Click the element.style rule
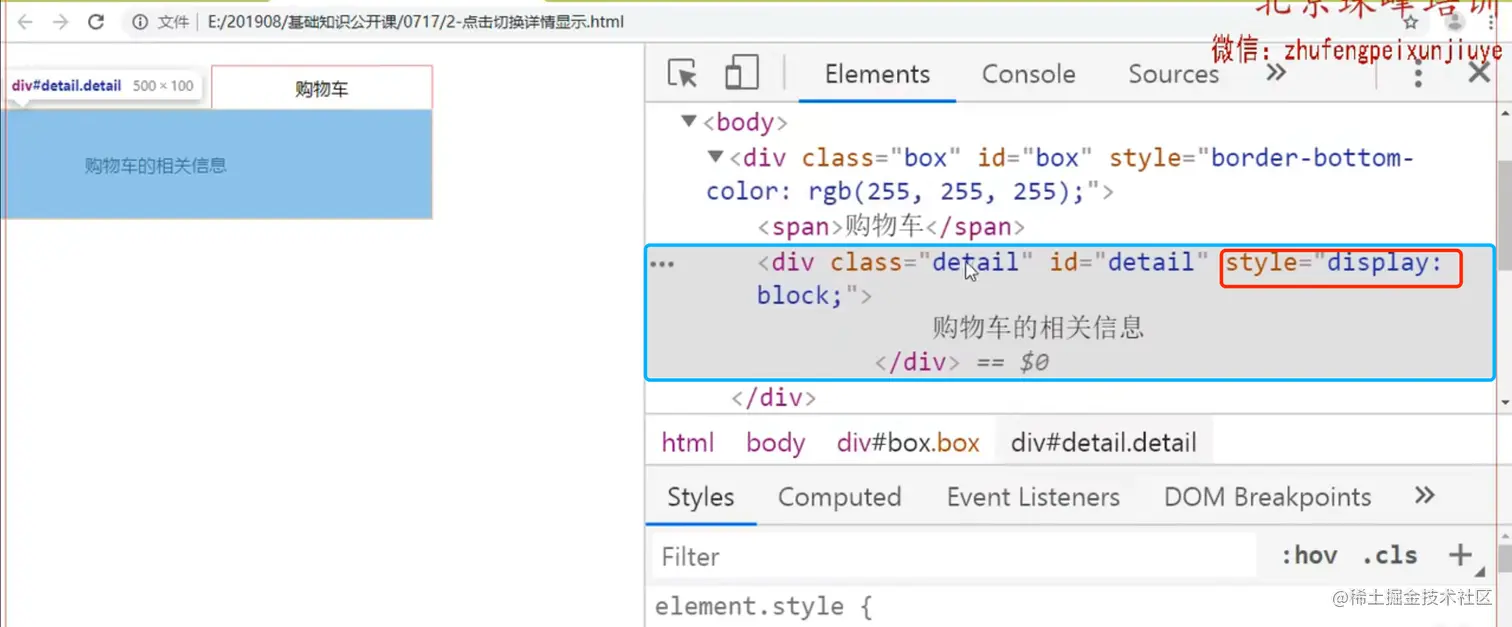The image size is (1512, 627). (x=764, y=606)
